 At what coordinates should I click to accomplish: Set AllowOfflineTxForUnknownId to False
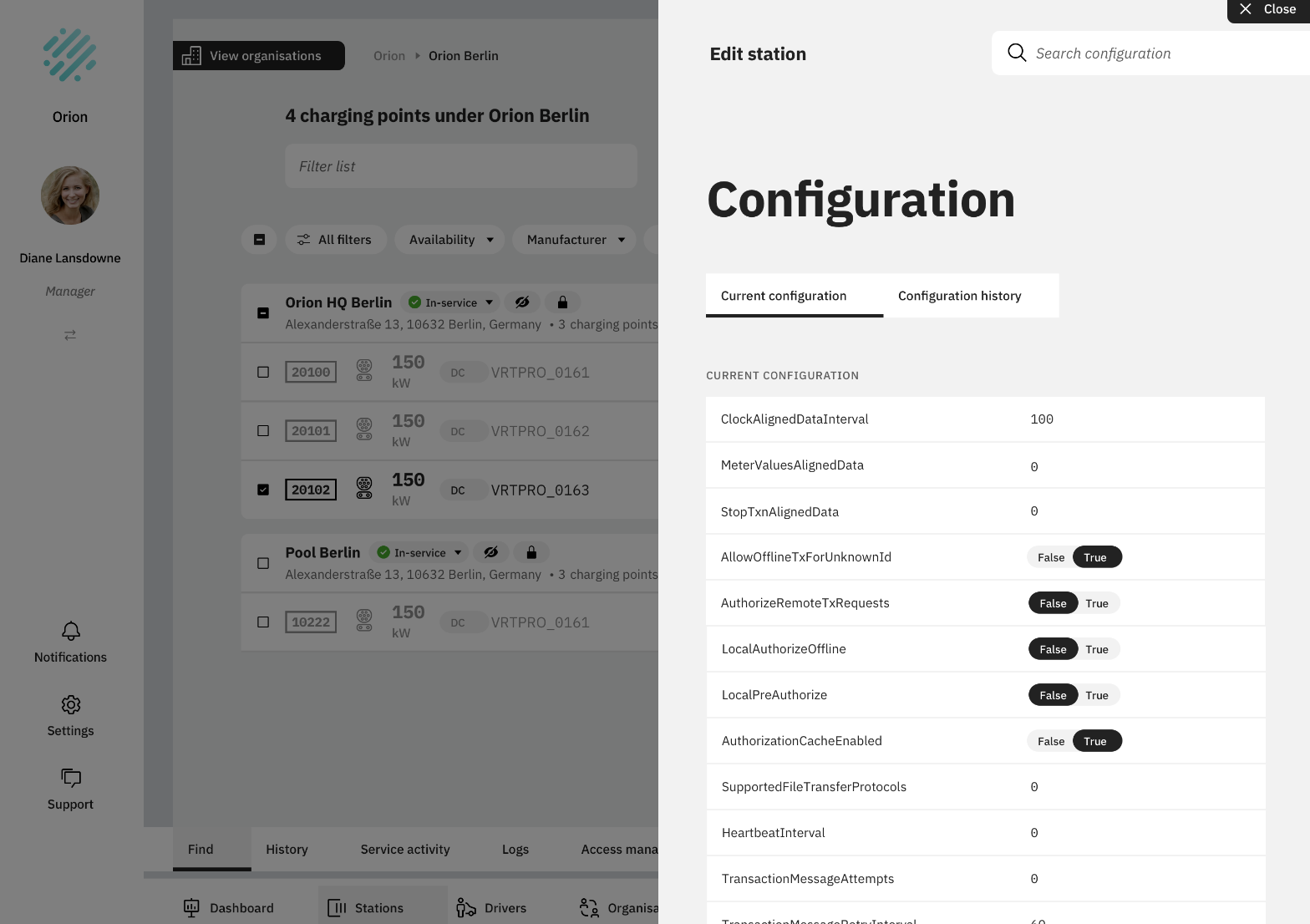(1051, 557)
